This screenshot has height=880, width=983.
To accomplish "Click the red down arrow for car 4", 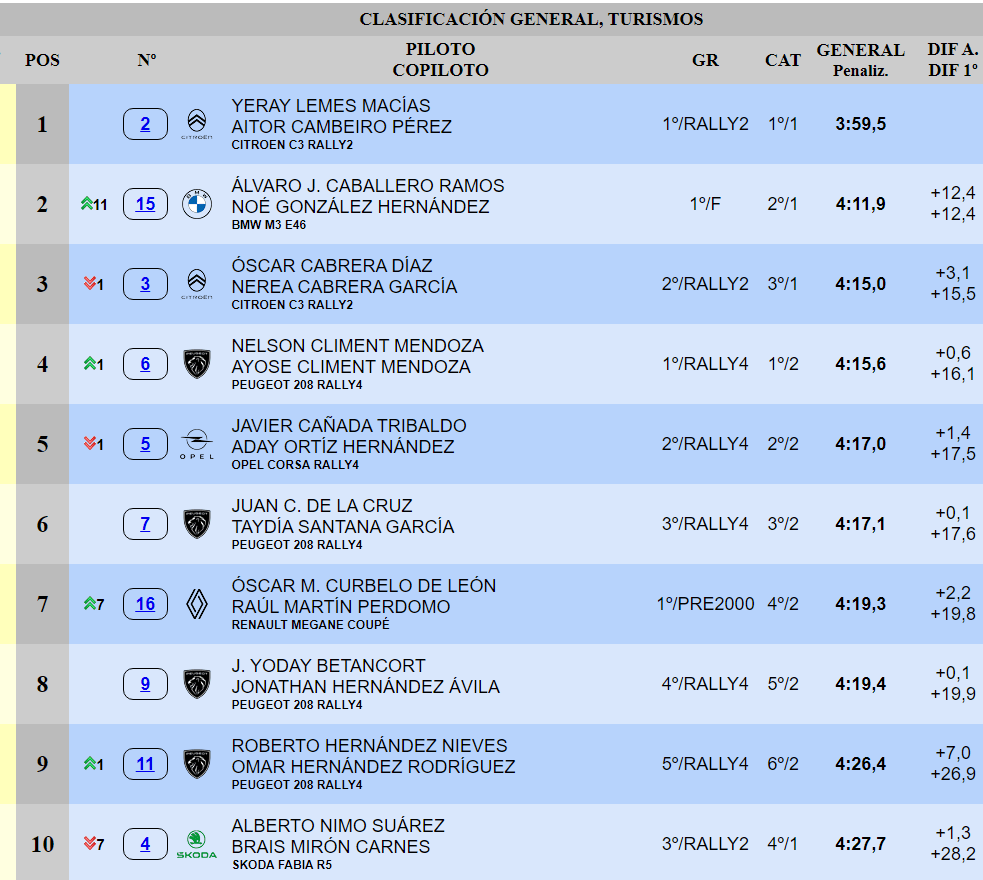I will (88, 845).
